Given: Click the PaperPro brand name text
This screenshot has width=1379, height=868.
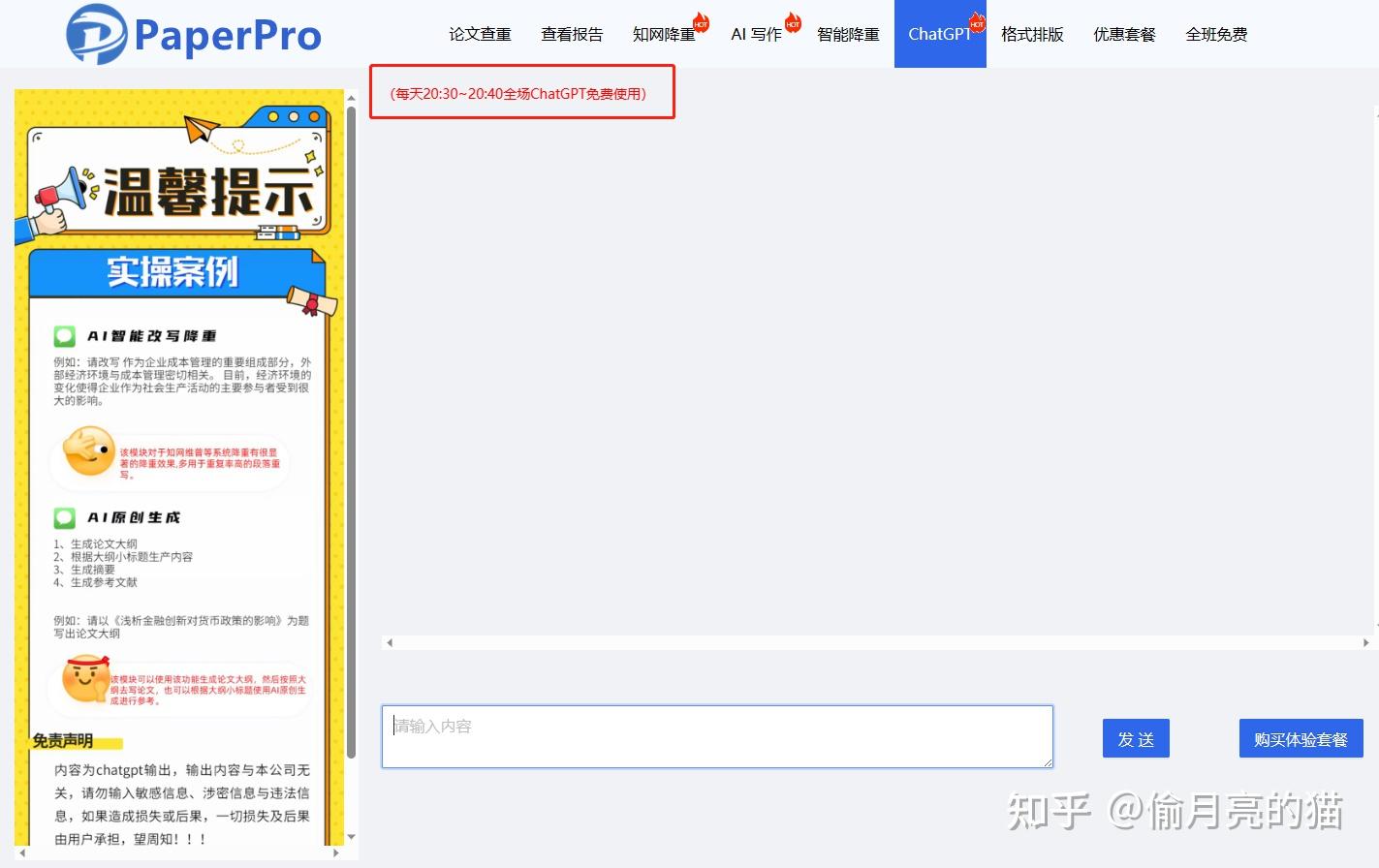Looking at the screenshot, I should [228, 35].
